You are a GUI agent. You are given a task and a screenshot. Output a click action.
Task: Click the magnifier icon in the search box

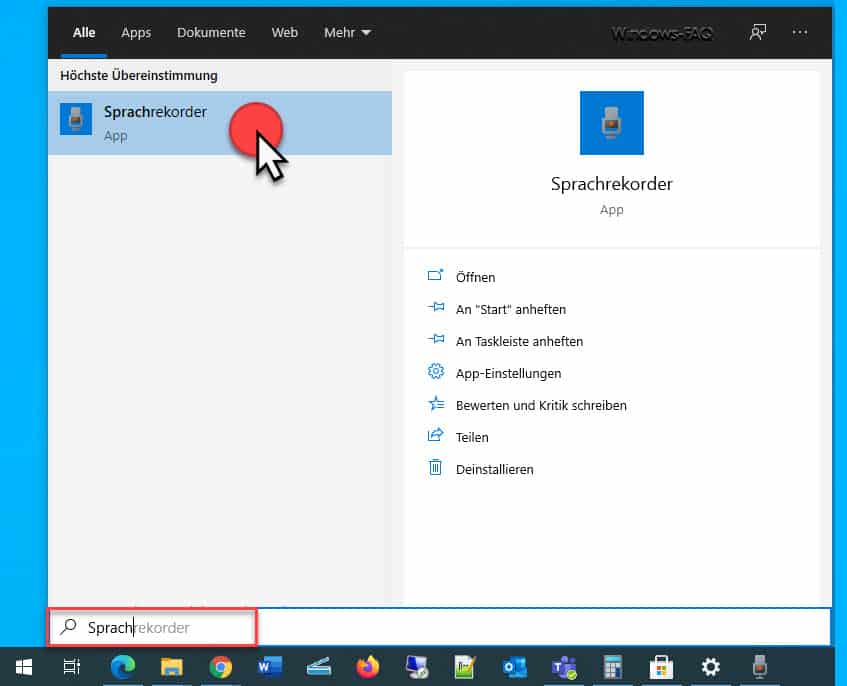coord(69,627)
